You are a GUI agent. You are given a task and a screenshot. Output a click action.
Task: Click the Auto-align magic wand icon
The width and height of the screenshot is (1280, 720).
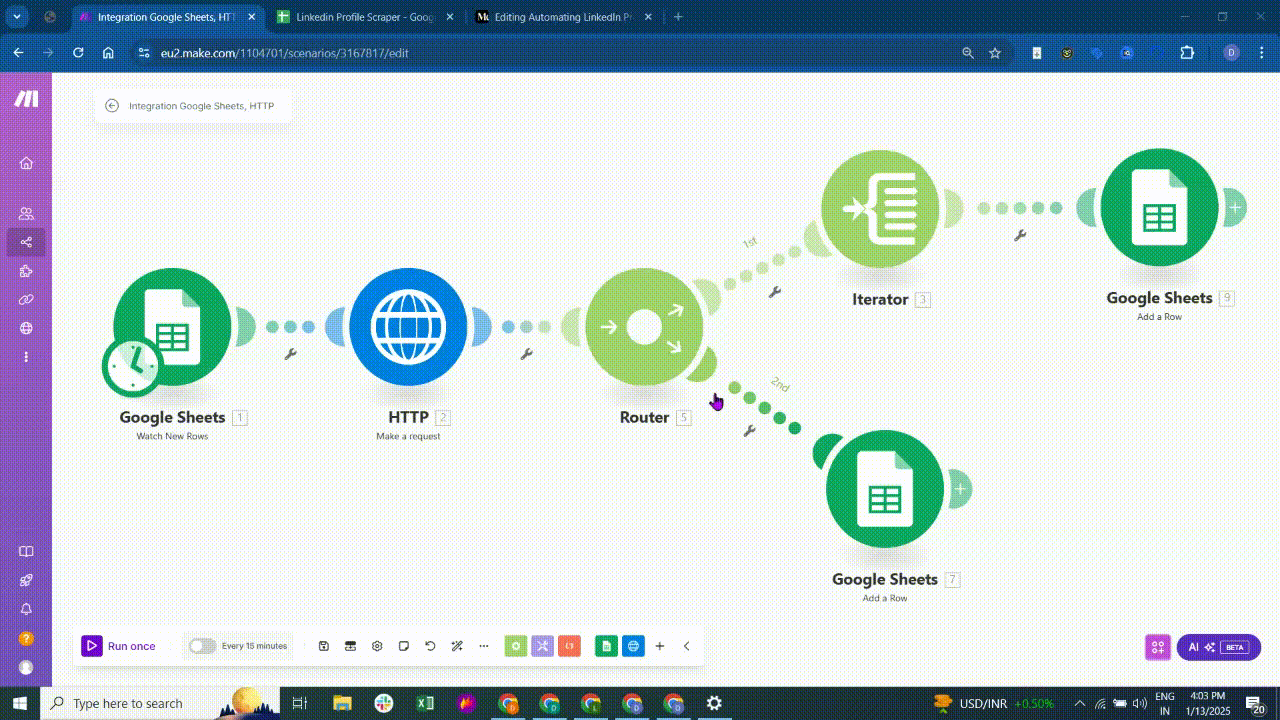pos(457,646)
